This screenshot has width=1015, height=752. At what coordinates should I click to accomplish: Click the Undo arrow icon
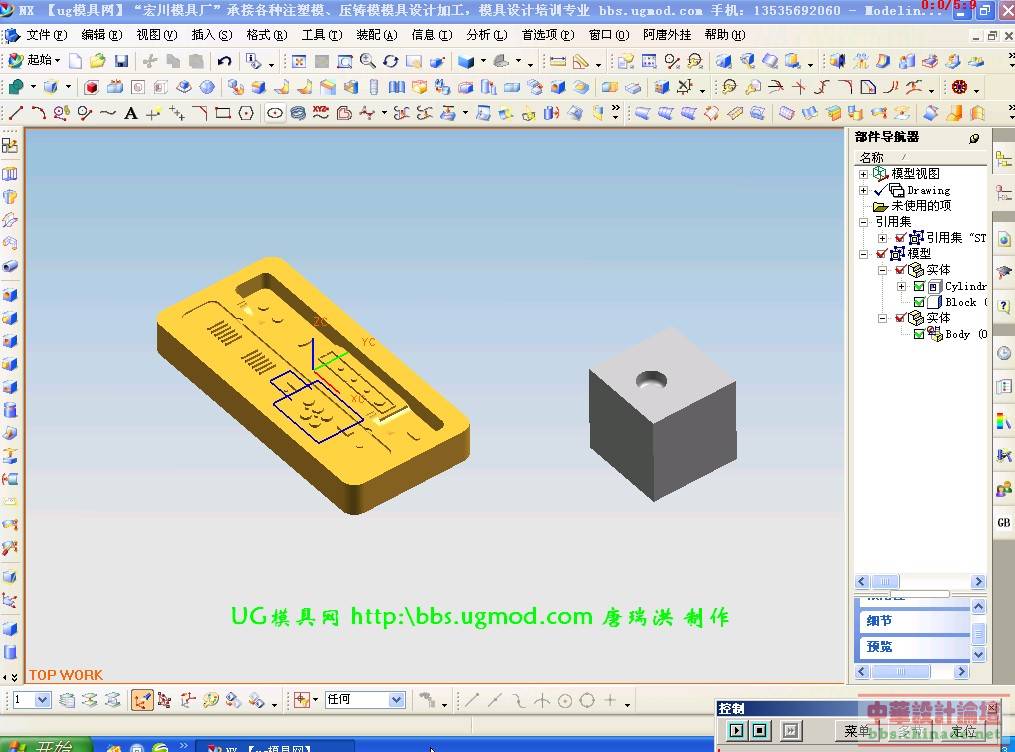224,61
